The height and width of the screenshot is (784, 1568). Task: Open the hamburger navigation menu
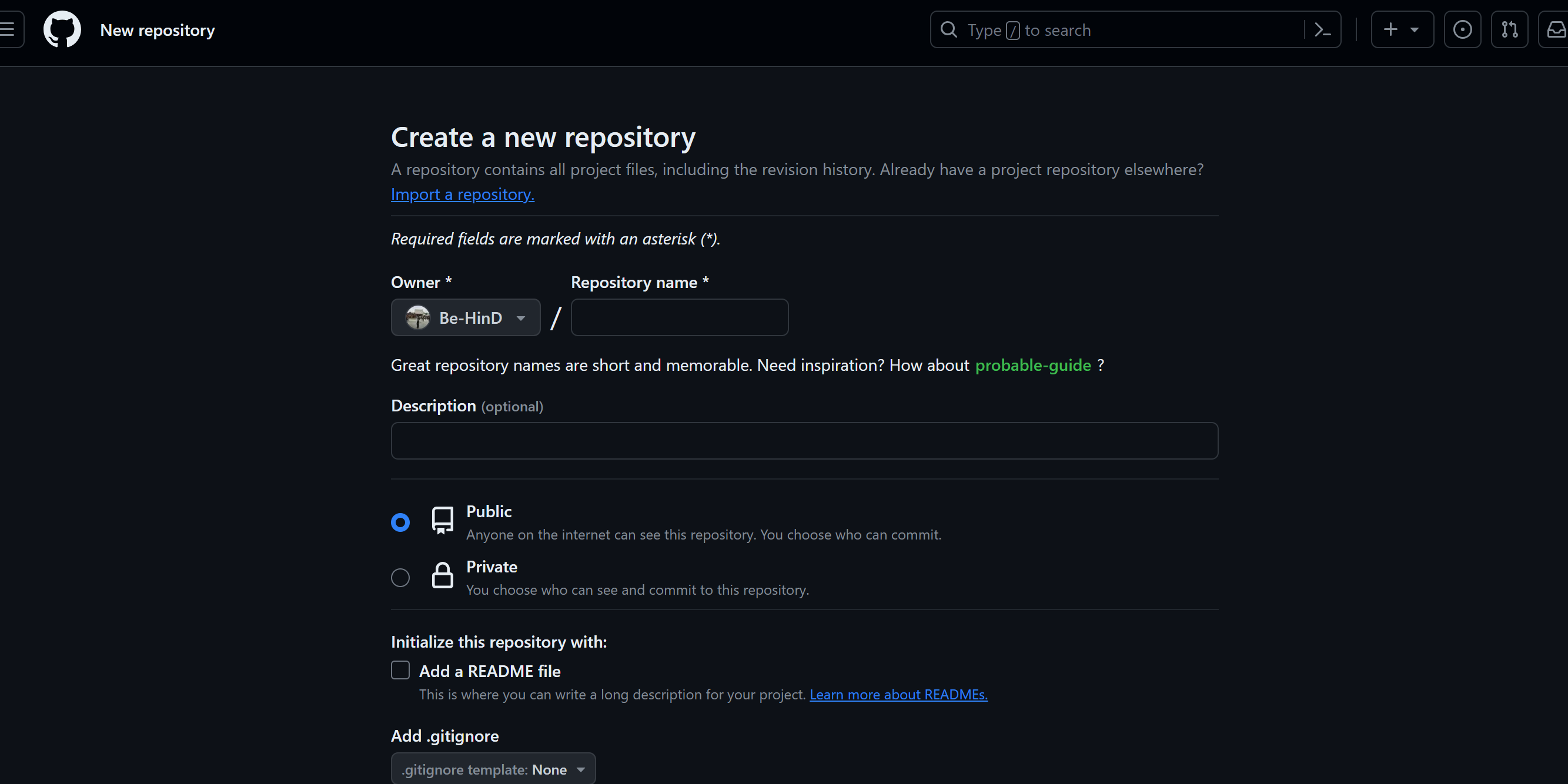(x=8, y=29)
